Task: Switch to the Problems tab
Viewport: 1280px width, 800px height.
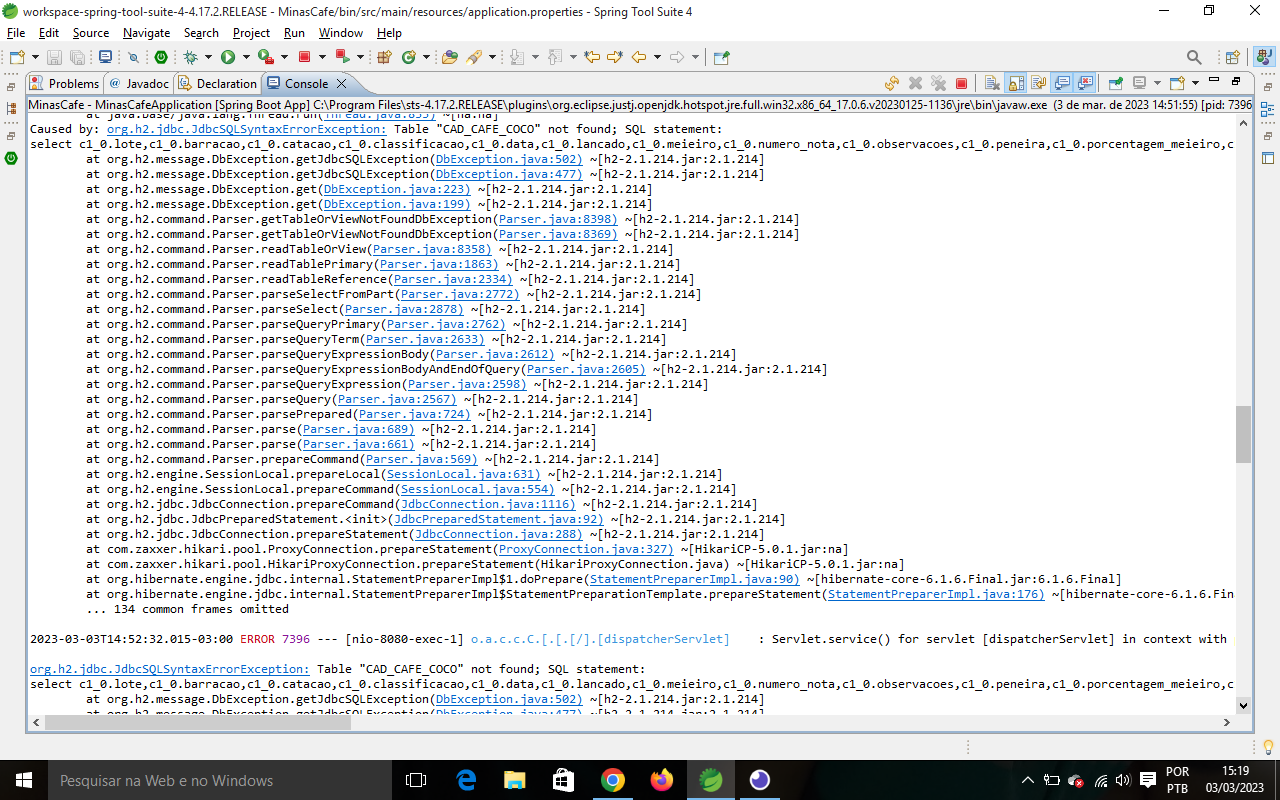Action: (x=65, y=84)
